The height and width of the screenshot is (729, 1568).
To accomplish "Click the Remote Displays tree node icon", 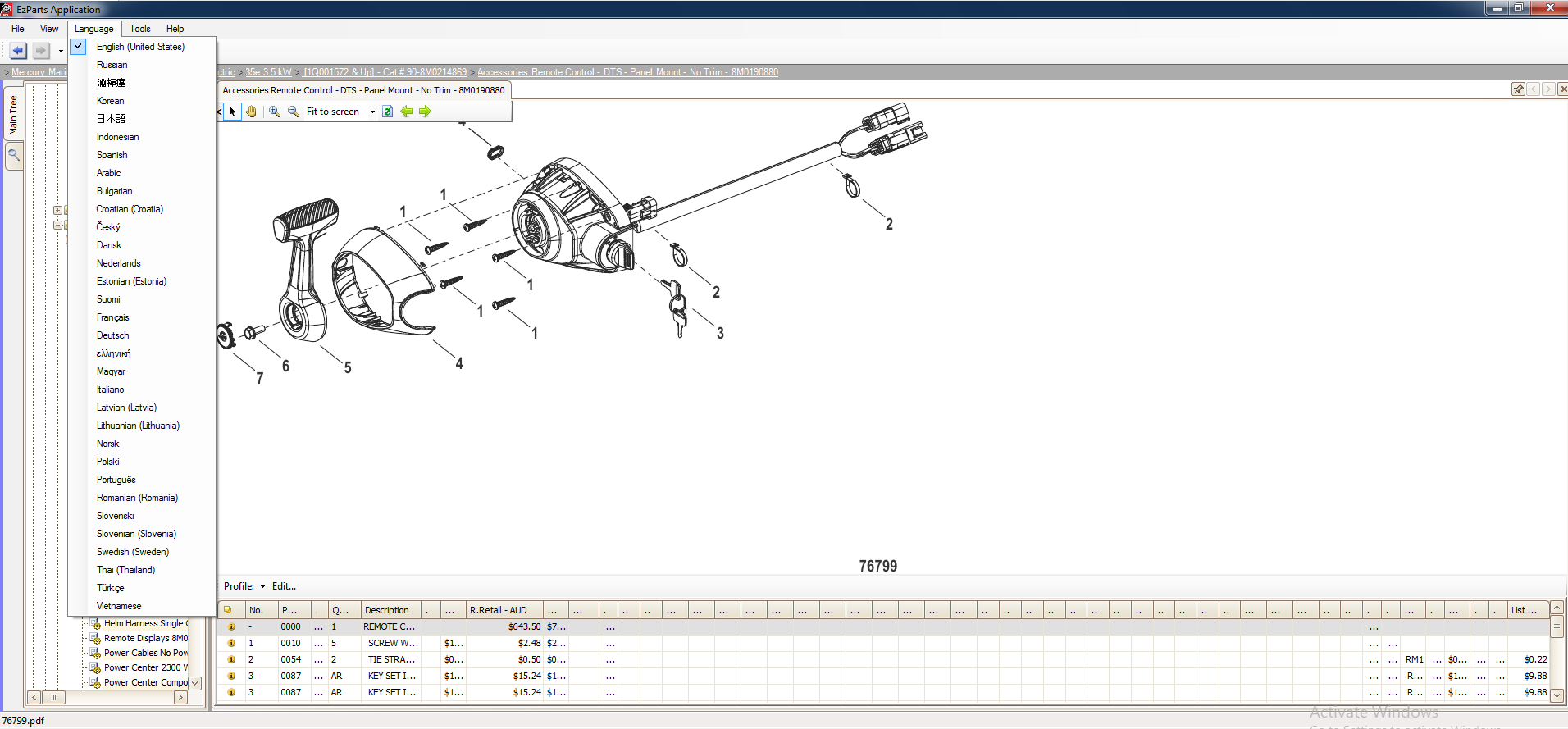I will point(95,638).
